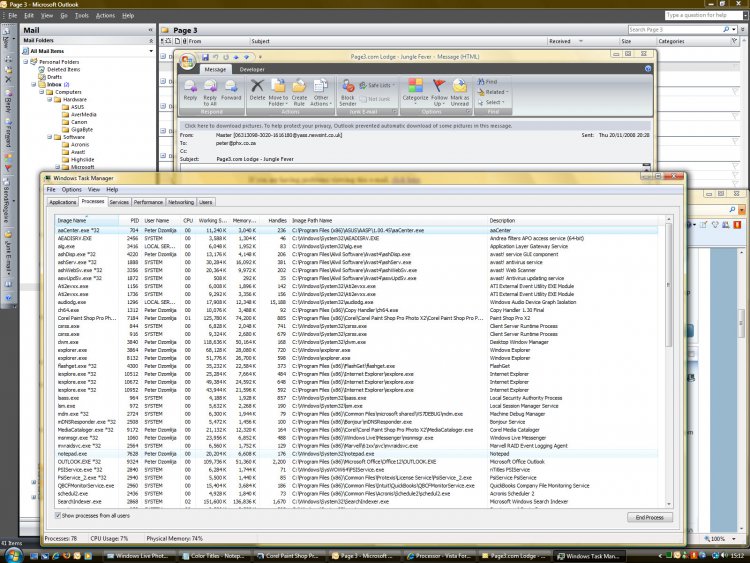750x563 pixels.
Task: Click the Create Rule icon
Action: [x=299, y=92]
